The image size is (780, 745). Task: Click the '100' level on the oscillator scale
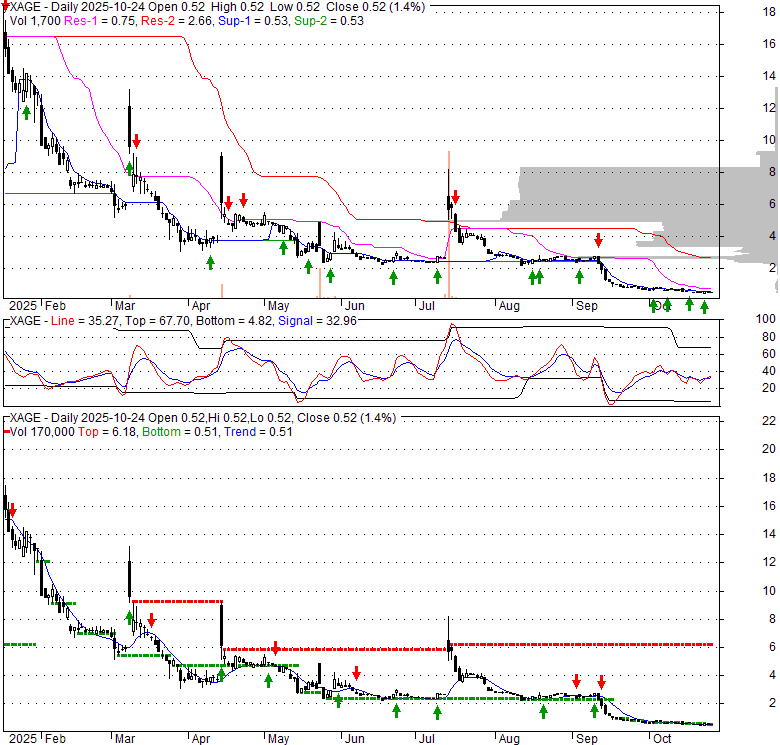pyautogui.click(x=766, y=319)
